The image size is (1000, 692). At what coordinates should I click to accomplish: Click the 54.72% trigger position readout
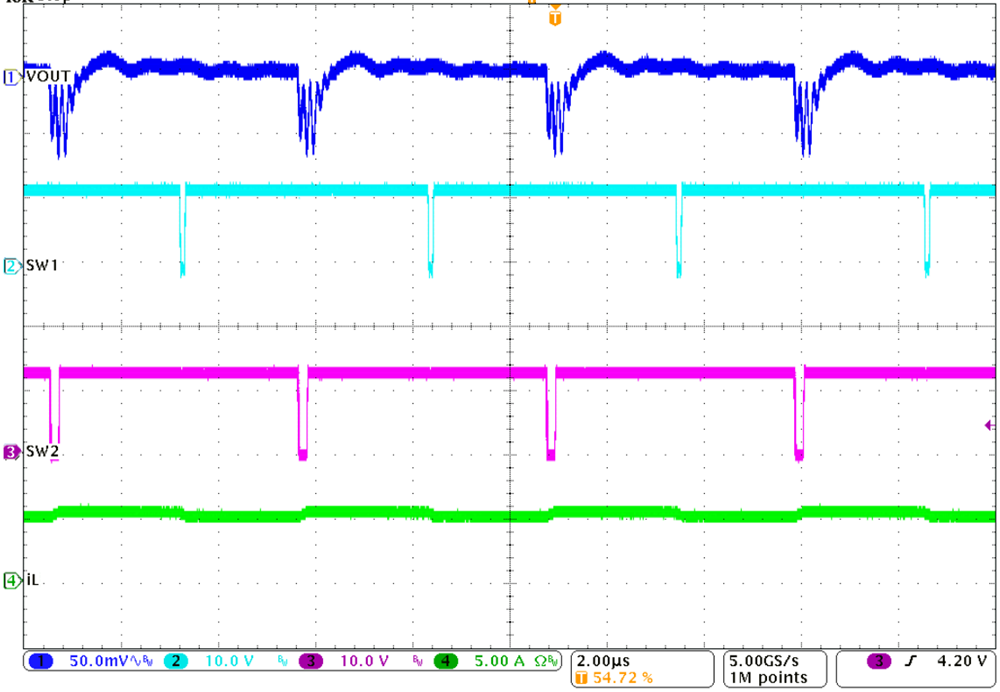[622, 675]
